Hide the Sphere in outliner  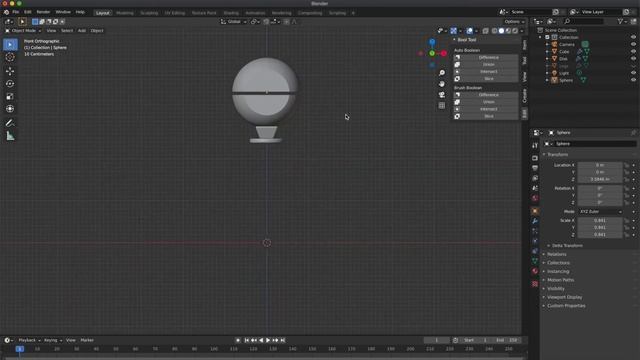[x=633, y=80]
